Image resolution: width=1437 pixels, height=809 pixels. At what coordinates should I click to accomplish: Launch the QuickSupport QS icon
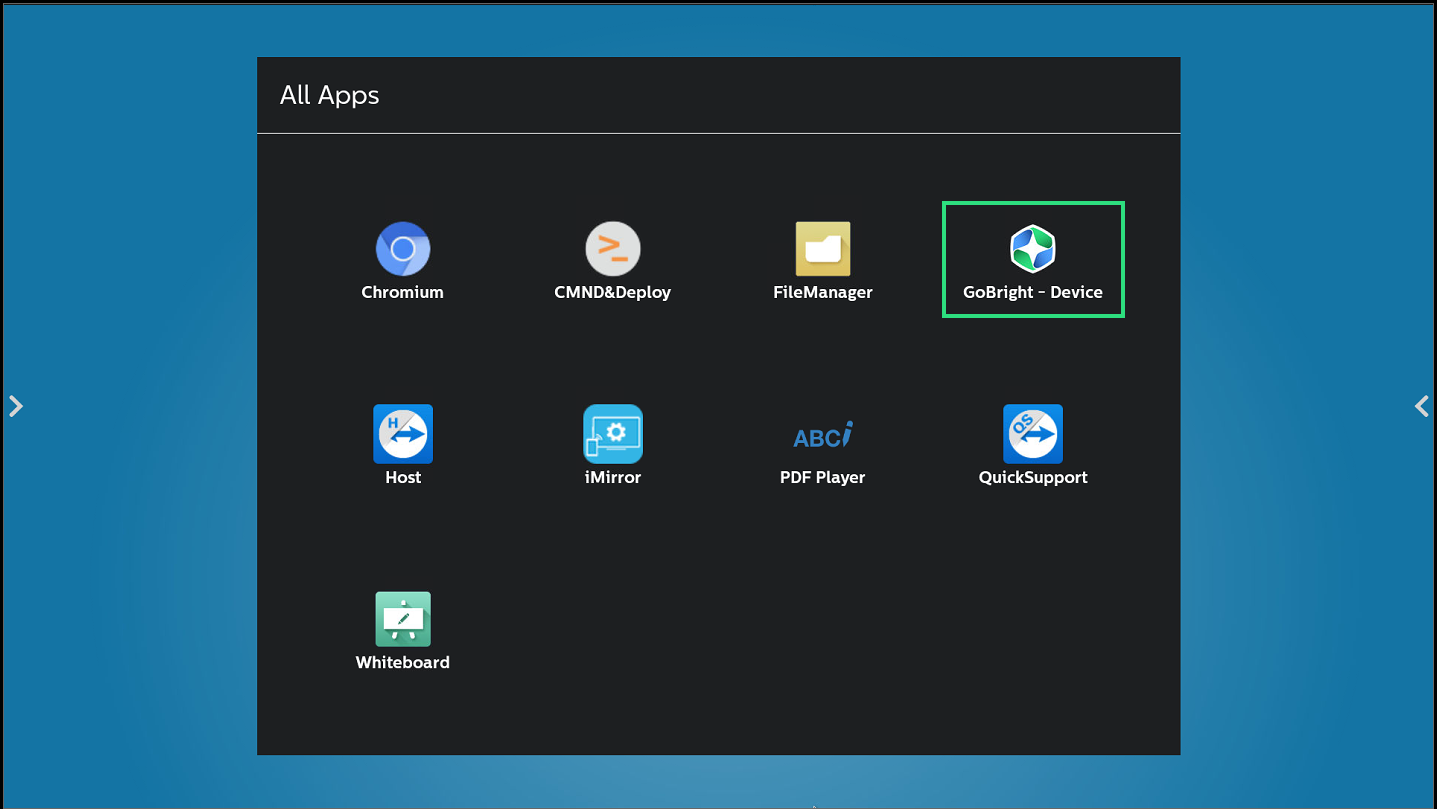coord(1033,434)
